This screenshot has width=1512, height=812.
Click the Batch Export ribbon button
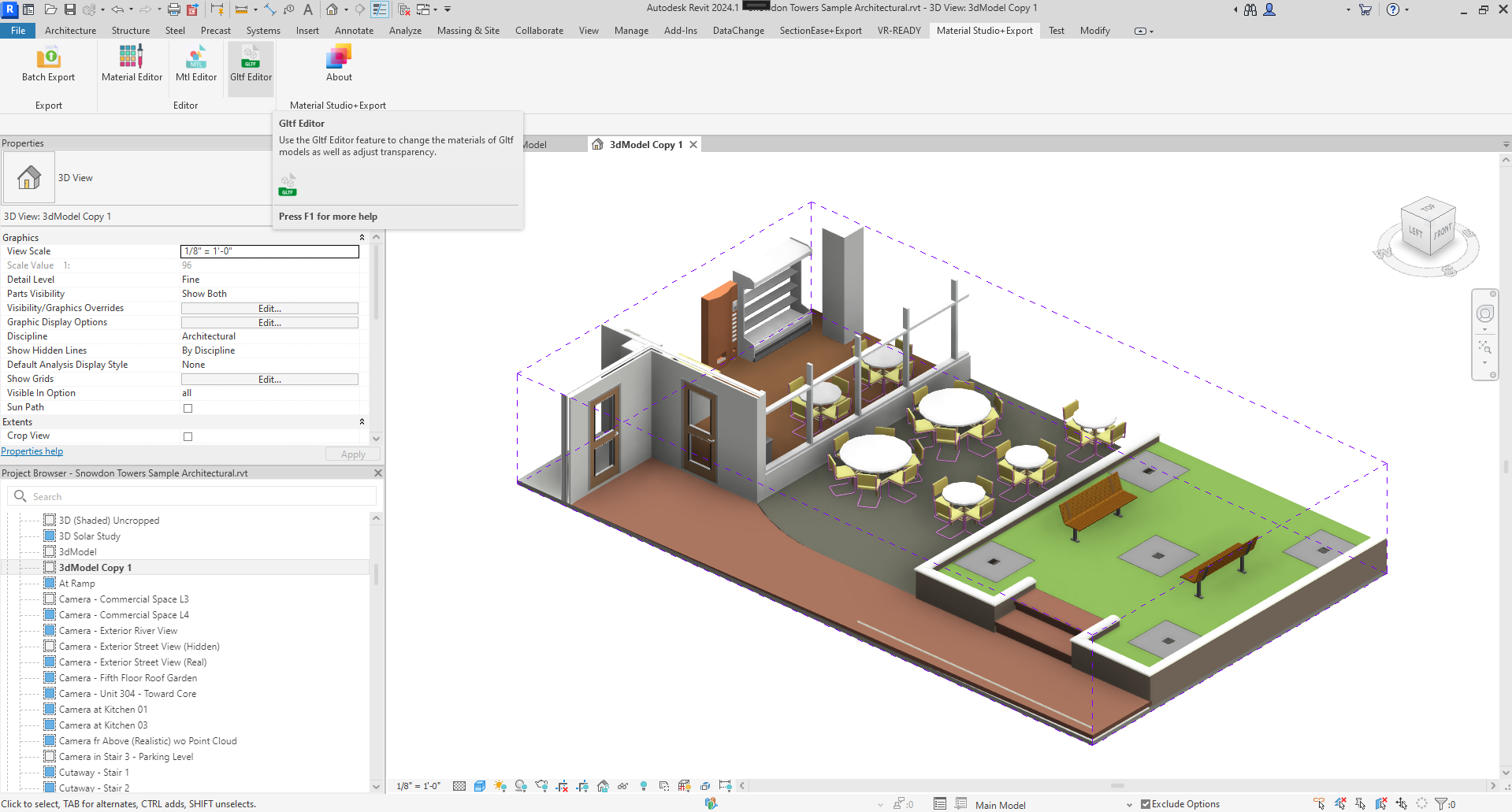48,64
